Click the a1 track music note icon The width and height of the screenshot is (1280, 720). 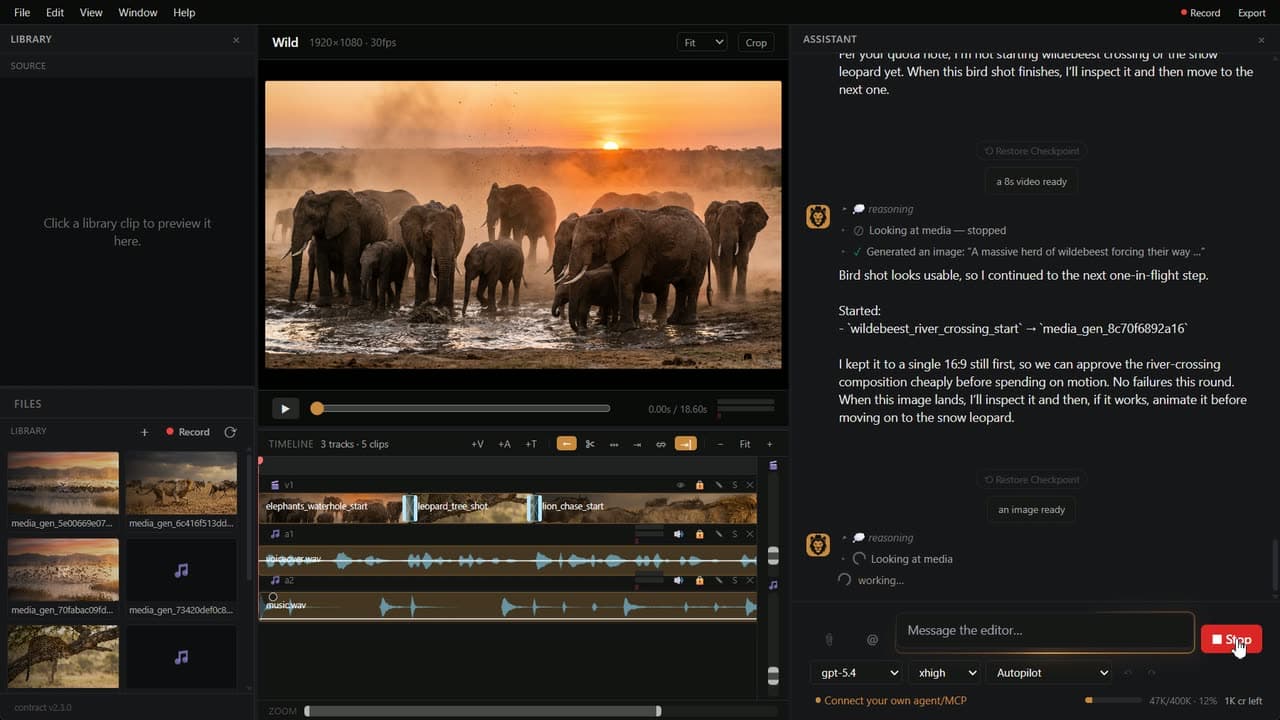275,534
